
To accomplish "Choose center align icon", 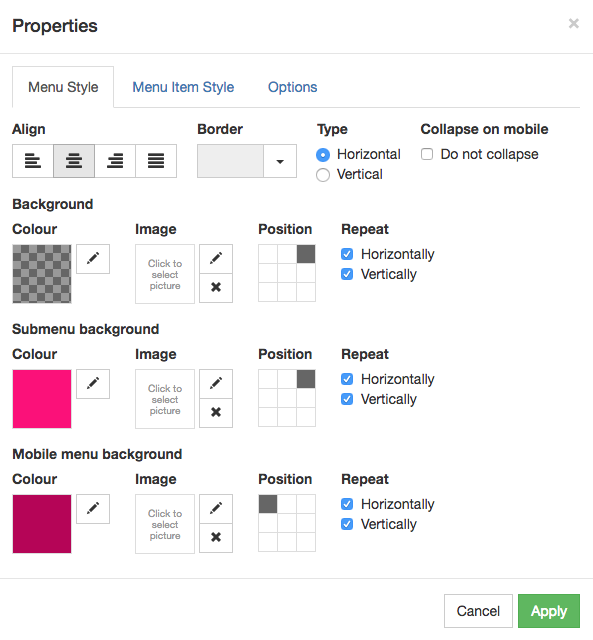I will click(74, 161).
